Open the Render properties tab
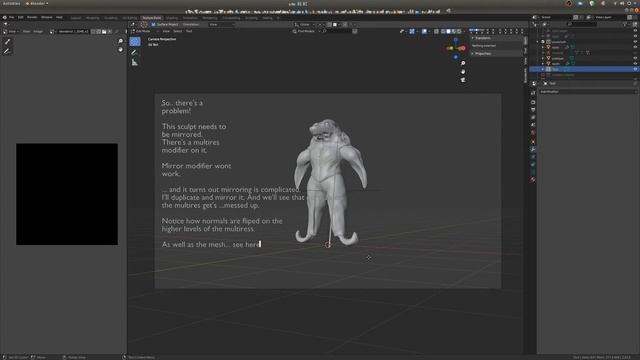This screenshot has height=360, width=640. (x=533, y=102)
